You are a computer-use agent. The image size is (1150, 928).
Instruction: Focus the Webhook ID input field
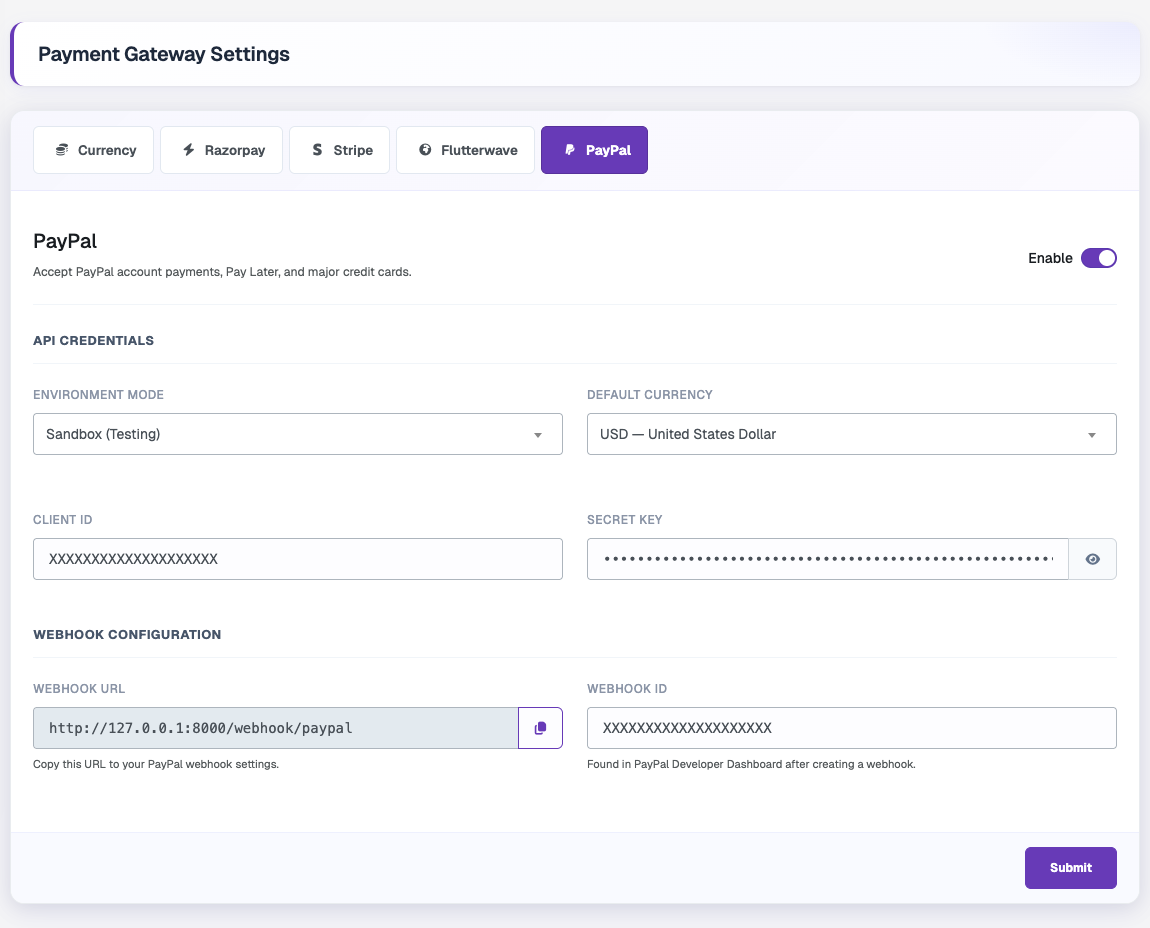851,728
